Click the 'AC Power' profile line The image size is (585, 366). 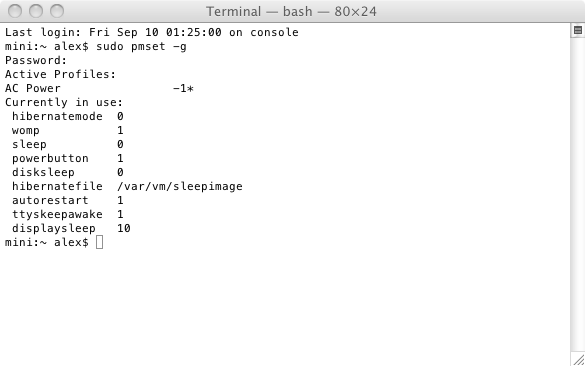click(x=99, y=88)
